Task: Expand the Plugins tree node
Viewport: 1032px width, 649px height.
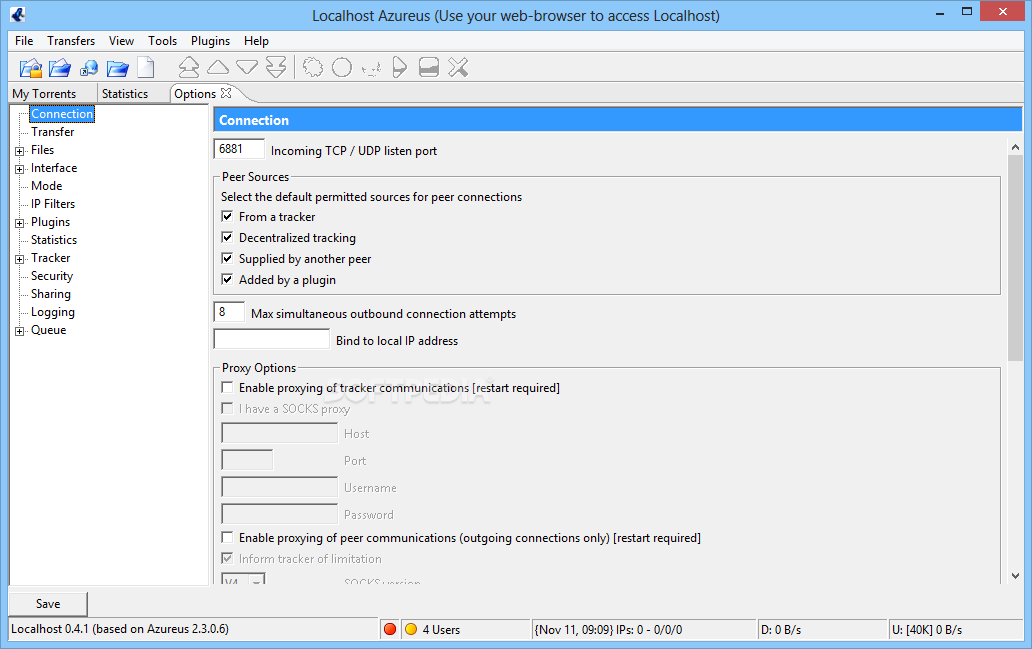Action: (20, 223)
